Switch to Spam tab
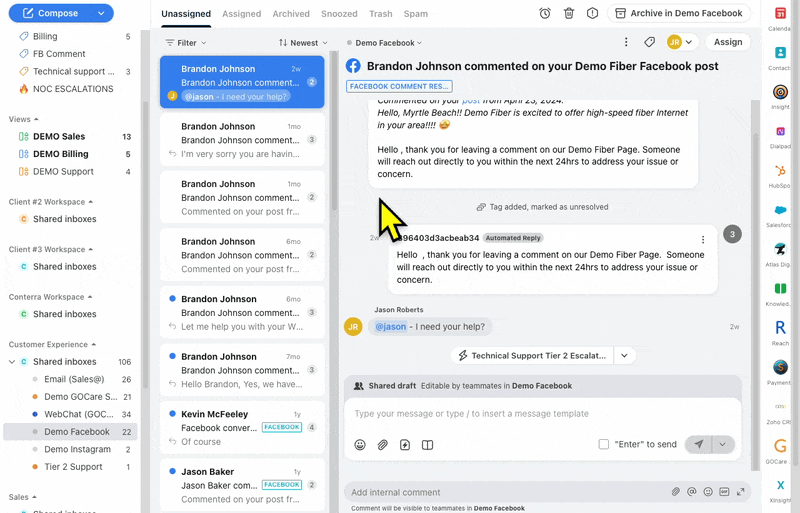This screenshot has width=800, height=513. pos(415,14)
